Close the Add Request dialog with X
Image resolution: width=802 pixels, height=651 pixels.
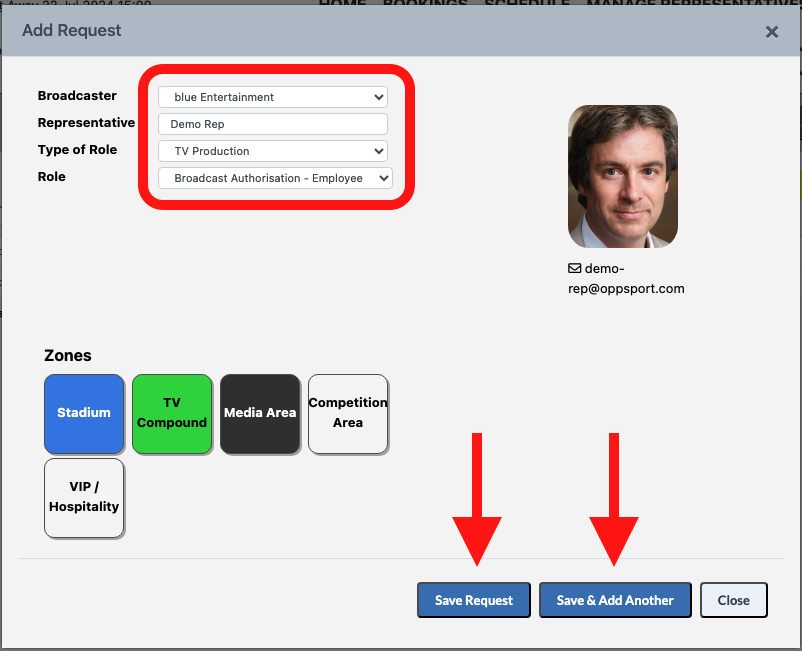(771, 32)
